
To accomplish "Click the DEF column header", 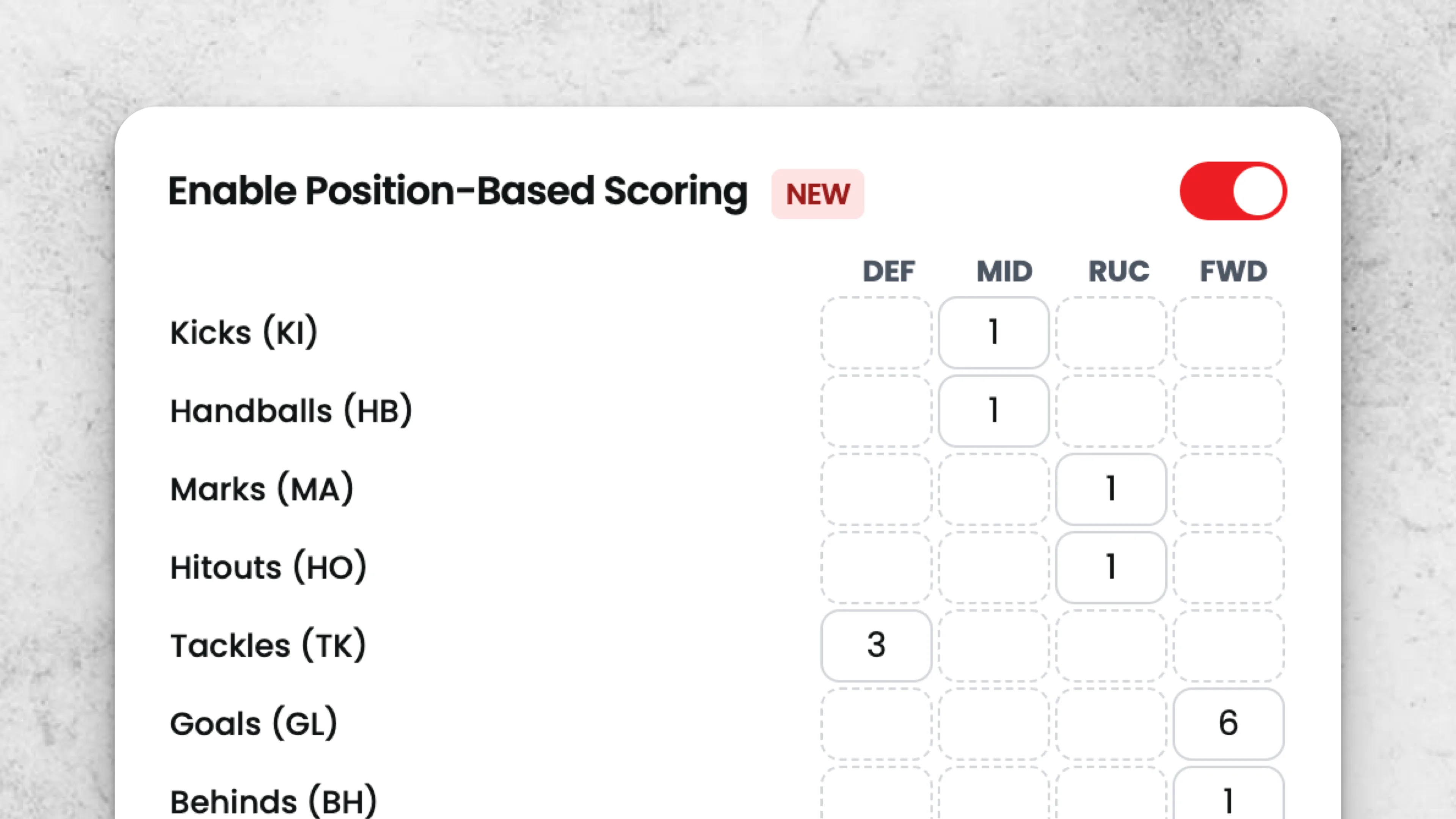I will pos(889,271).
